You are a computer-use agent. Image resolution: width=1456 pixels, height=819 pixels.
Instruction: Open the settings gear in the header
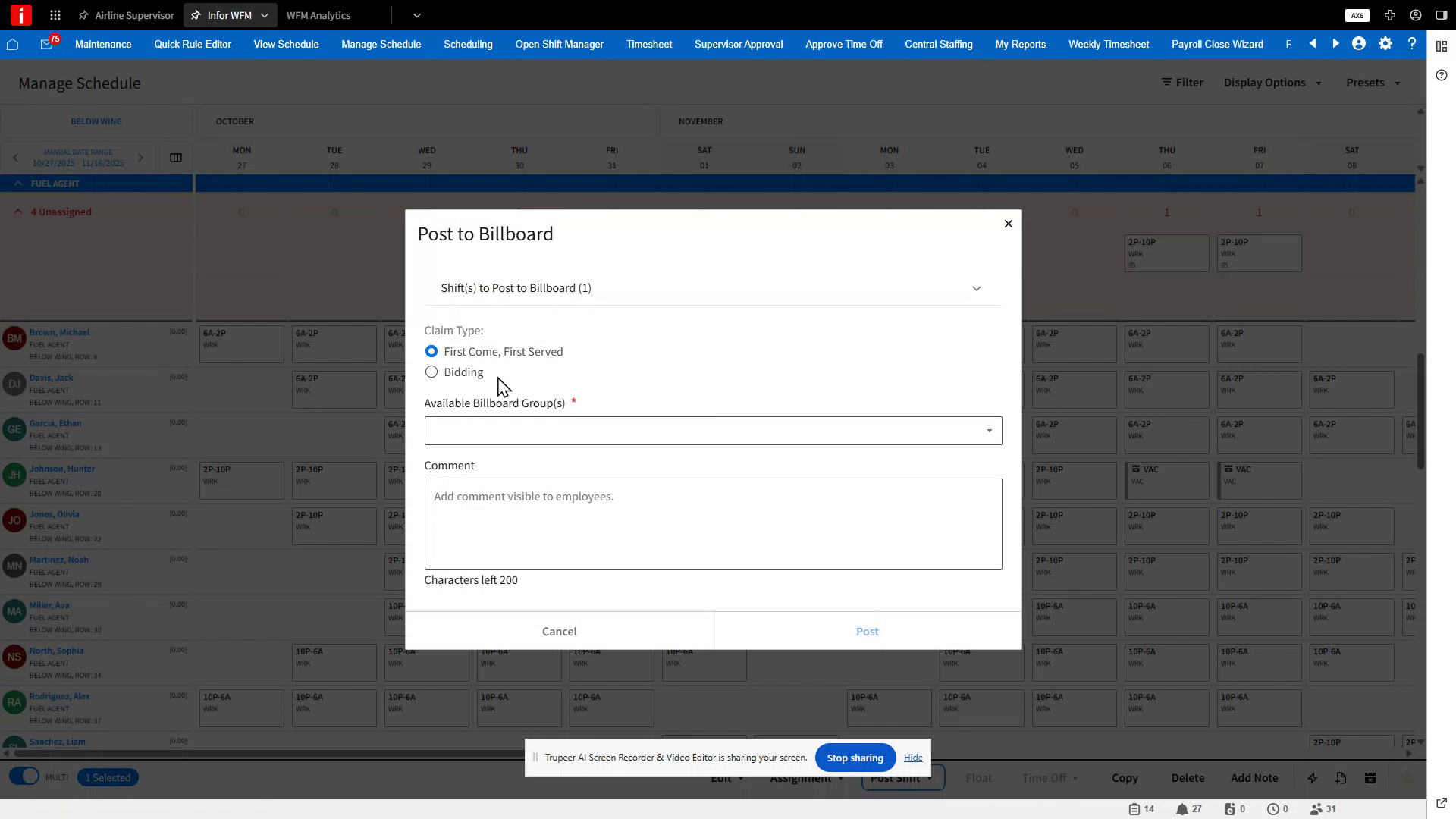[x=1385, y=44]
